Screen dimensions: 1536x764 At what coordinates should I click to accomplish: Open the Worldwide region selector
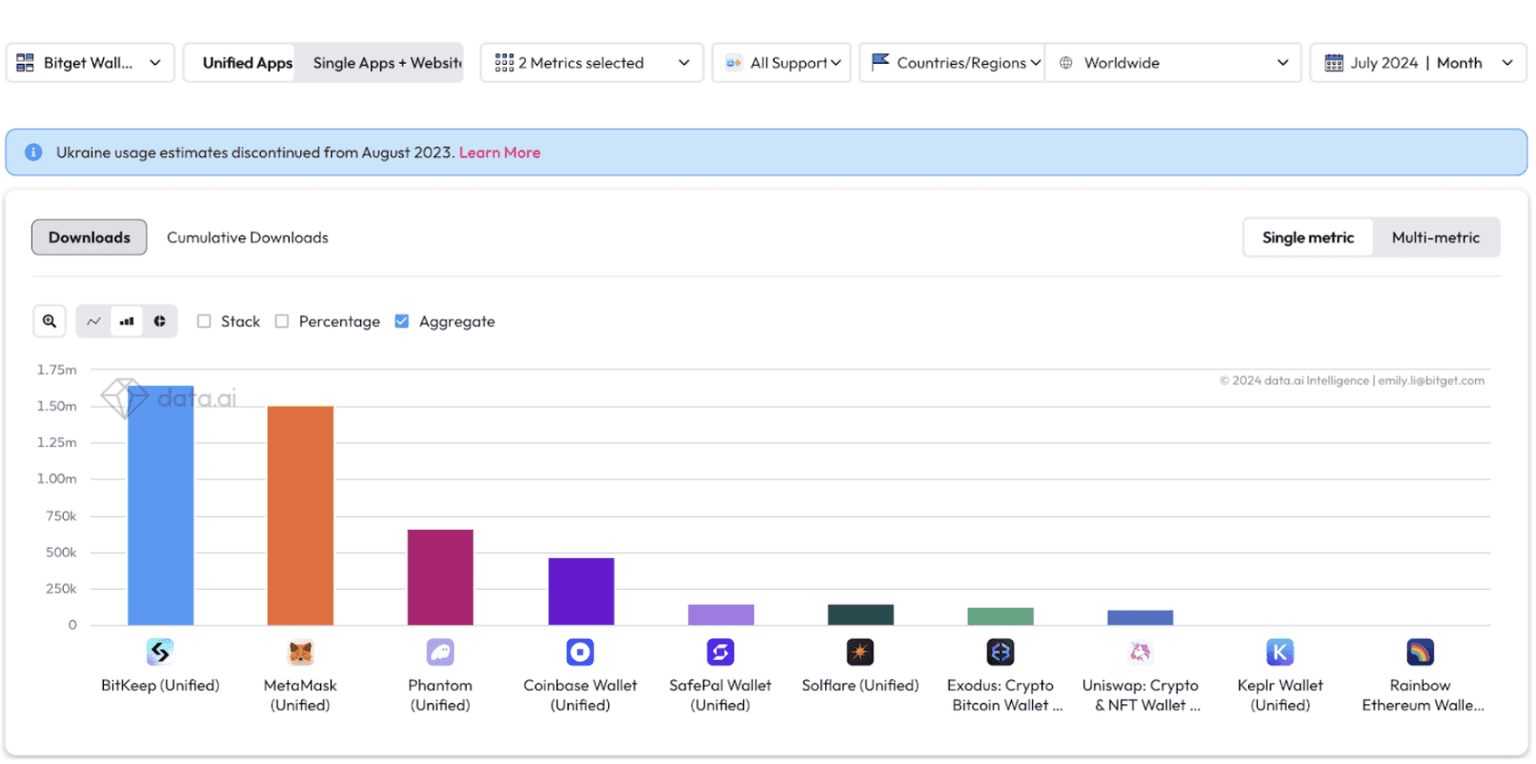[1172, 63]
